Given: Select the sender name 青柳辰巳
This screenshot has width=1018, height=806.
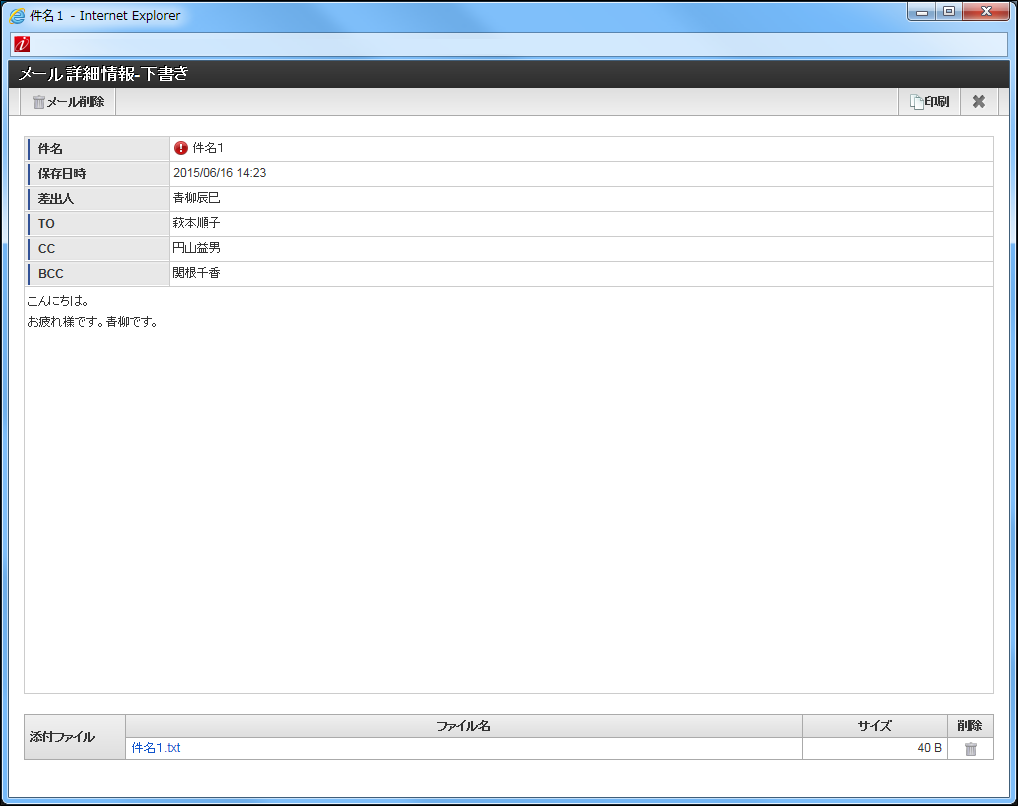Looking at the screenshot, I should 196,197.
